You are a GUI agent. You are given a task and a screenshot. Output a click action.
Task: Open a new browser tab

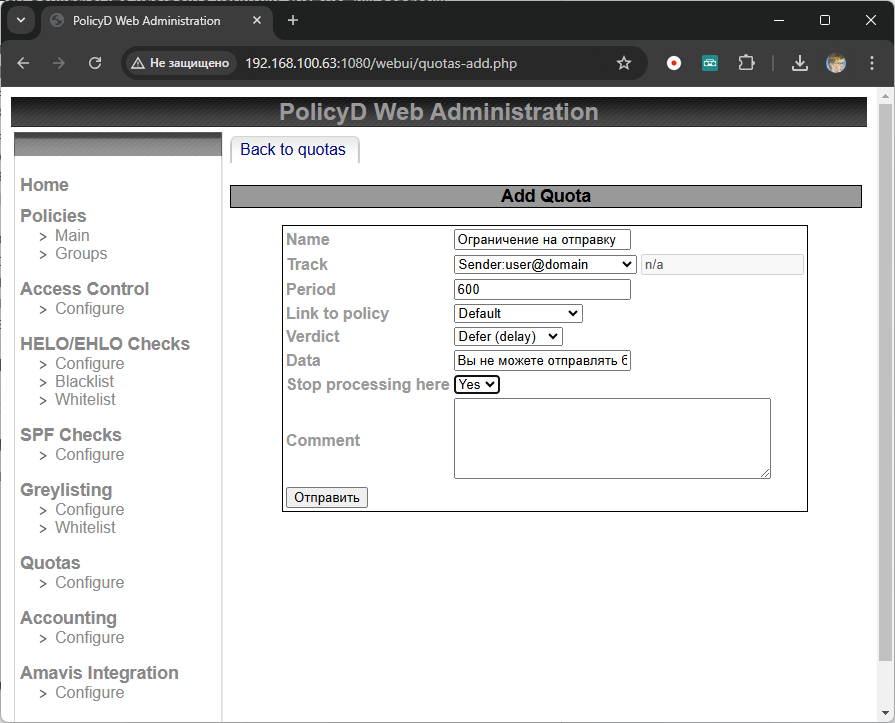[x=293, y=21]
